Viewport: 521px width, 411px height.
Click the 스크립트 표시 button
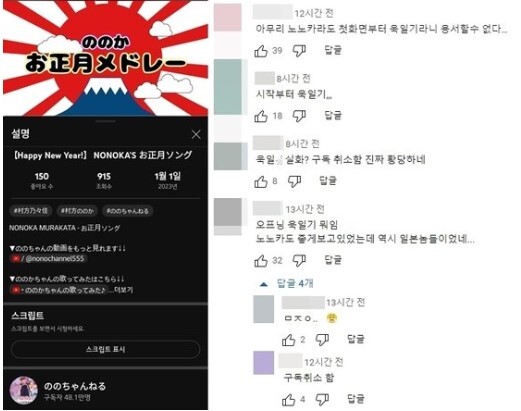coord(105,349)
